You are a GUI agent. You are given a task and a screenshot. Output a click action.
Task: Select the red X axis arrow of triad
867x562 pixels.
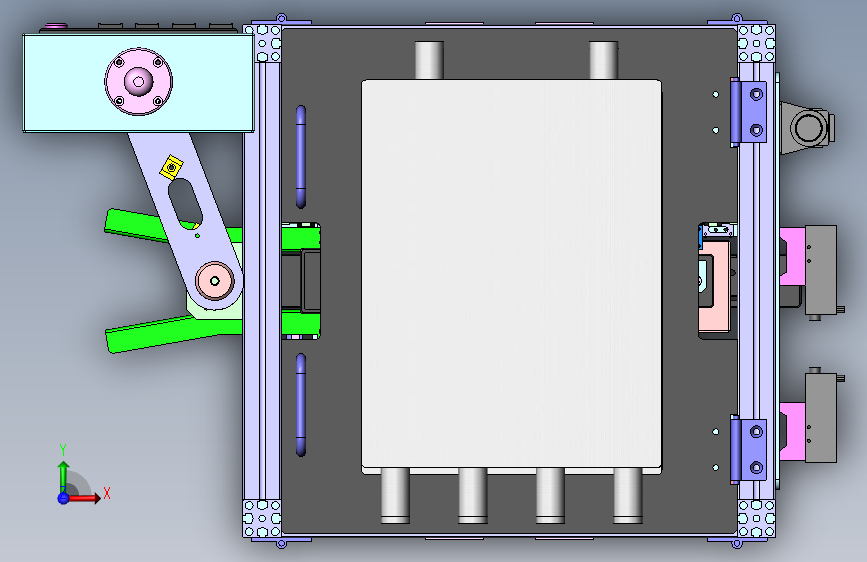pos(84,498)
